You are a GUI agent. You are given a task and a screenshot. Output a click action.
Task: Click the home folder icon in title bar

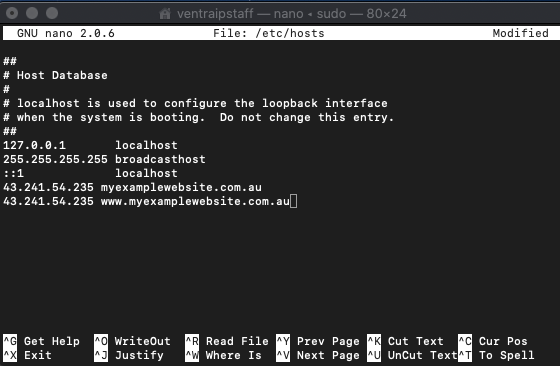tap(165, 14)
